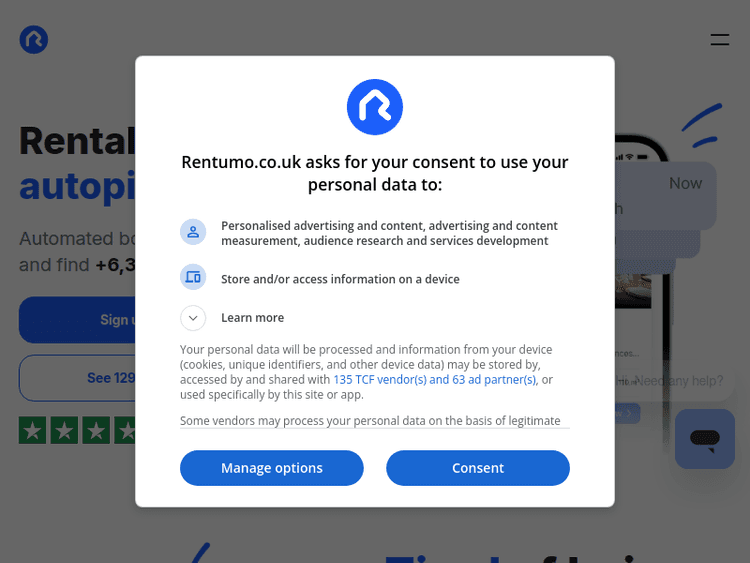
Task: Click the second green Trustpilot star
Action: click(x=64, y=431)
